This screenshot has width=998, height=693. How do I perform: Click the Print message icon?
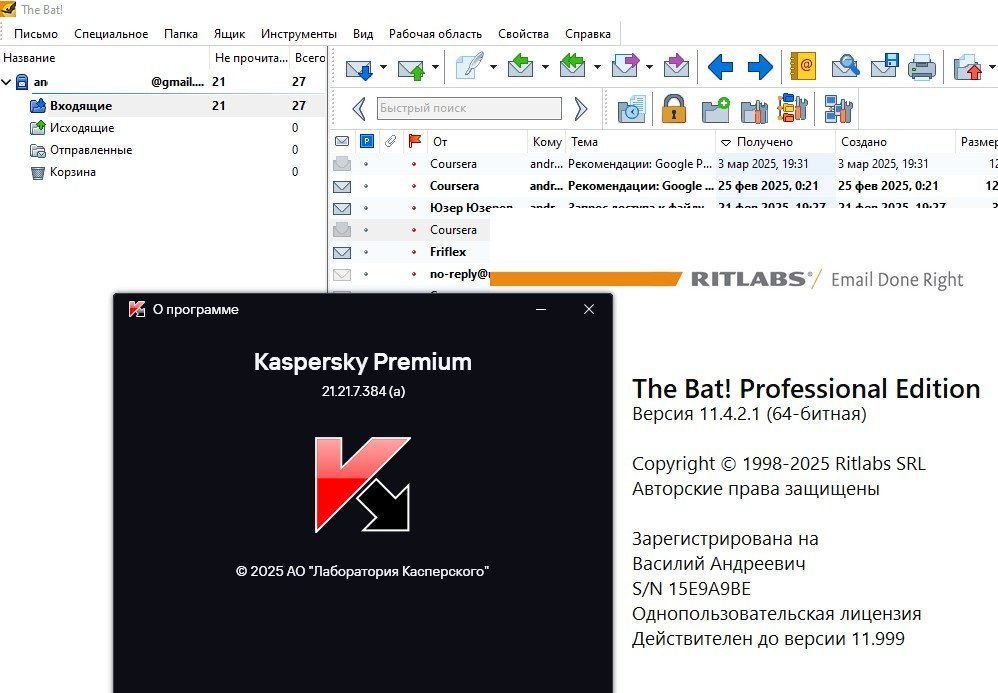coord(922,67)
